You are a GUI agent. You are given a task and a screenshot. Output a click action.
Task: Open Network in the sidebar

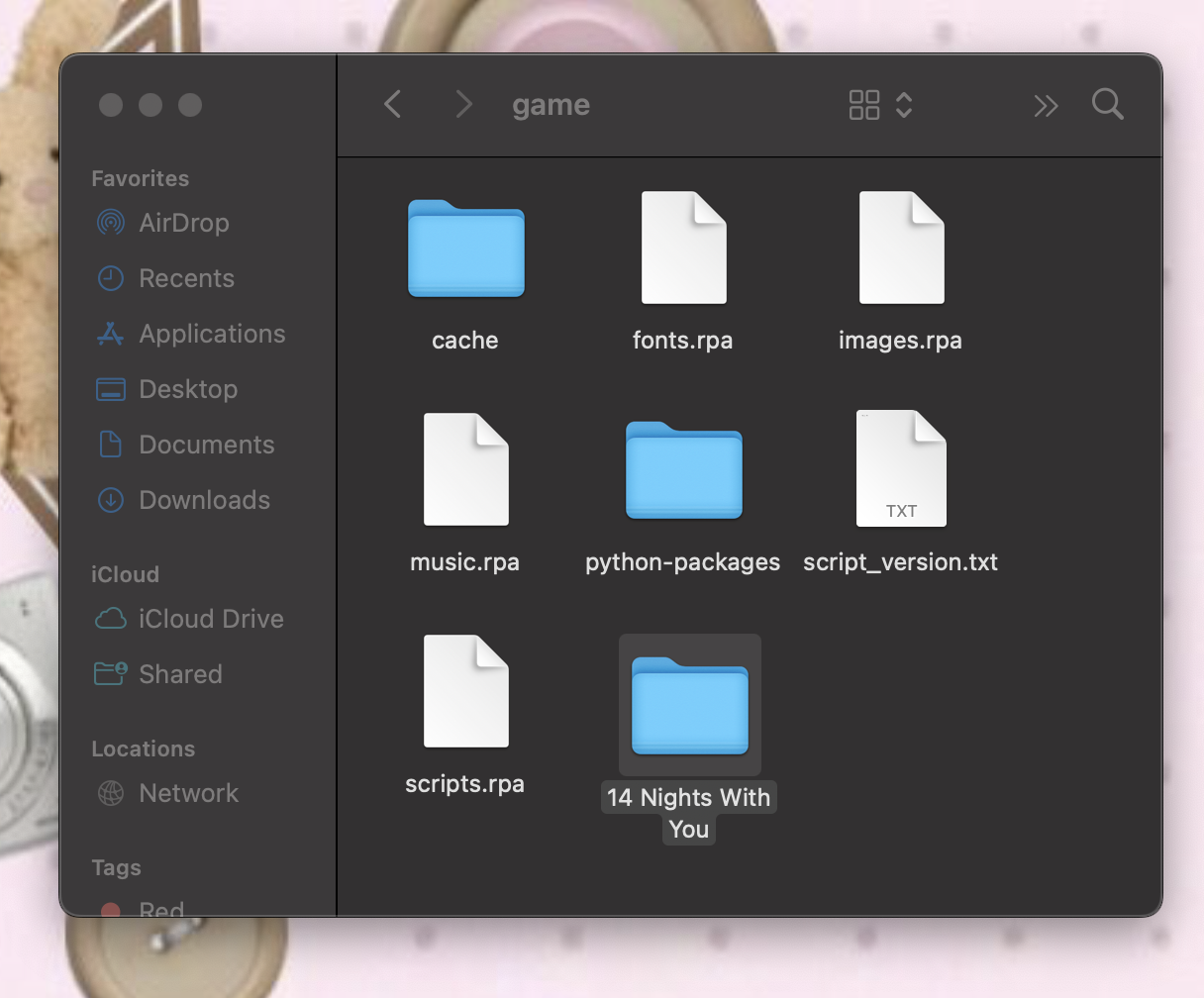point(167,793)
